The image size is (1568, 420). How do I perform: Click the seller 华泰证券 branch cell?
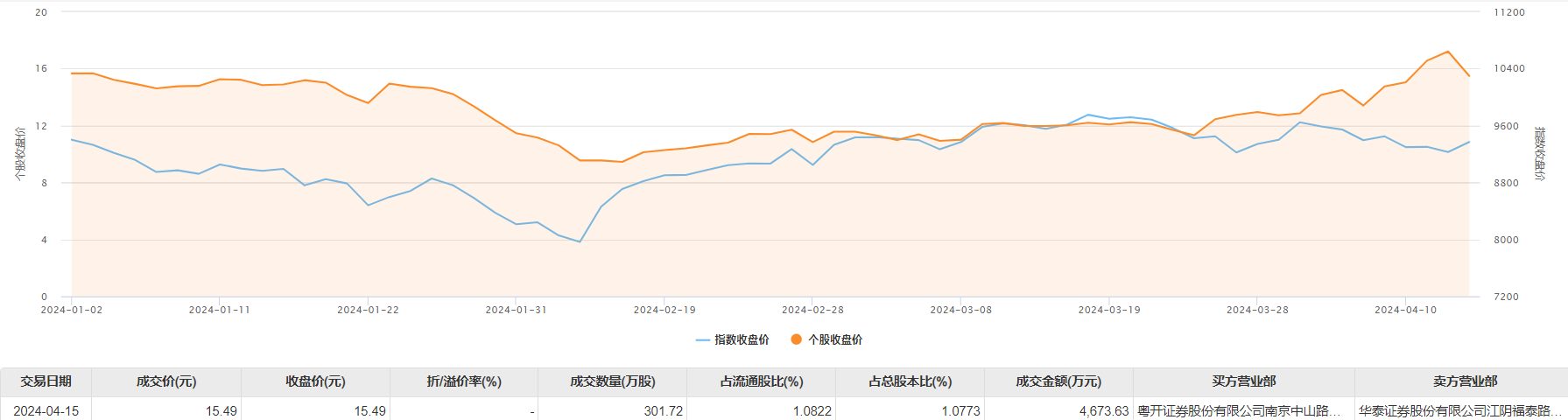(x=1459, y=410)
